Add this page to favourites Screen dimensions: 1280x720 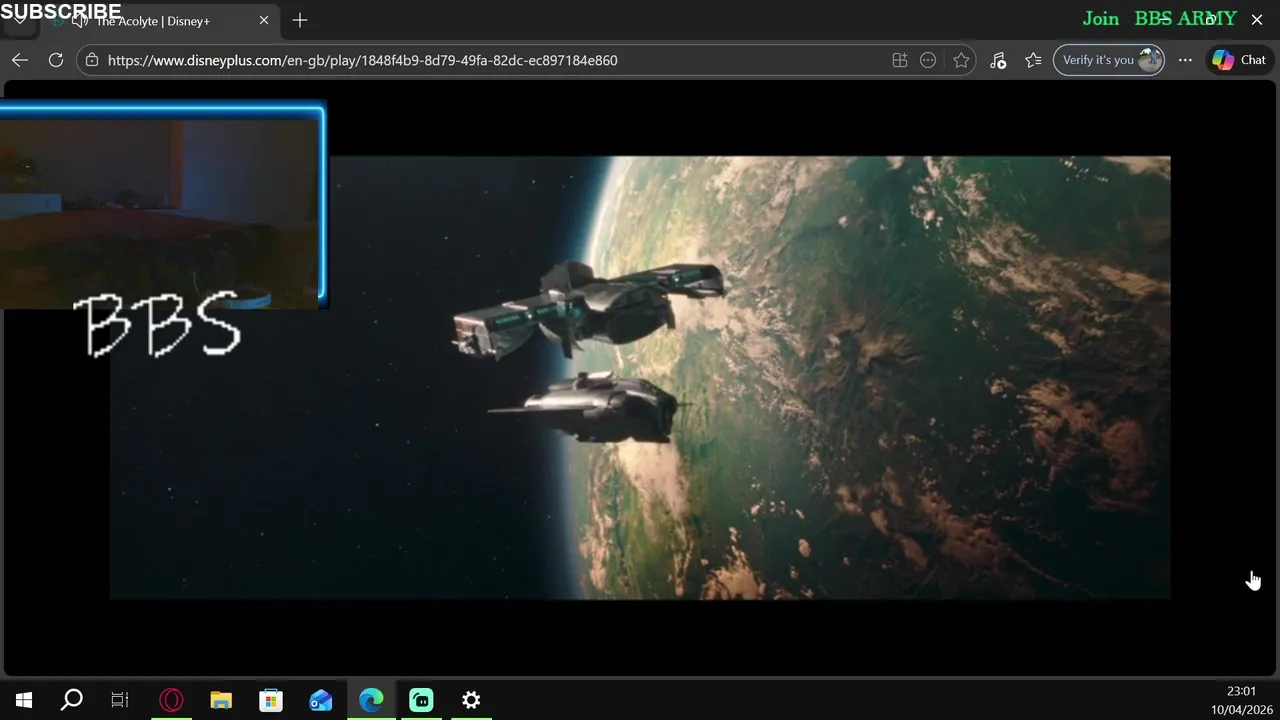[961, 60]
